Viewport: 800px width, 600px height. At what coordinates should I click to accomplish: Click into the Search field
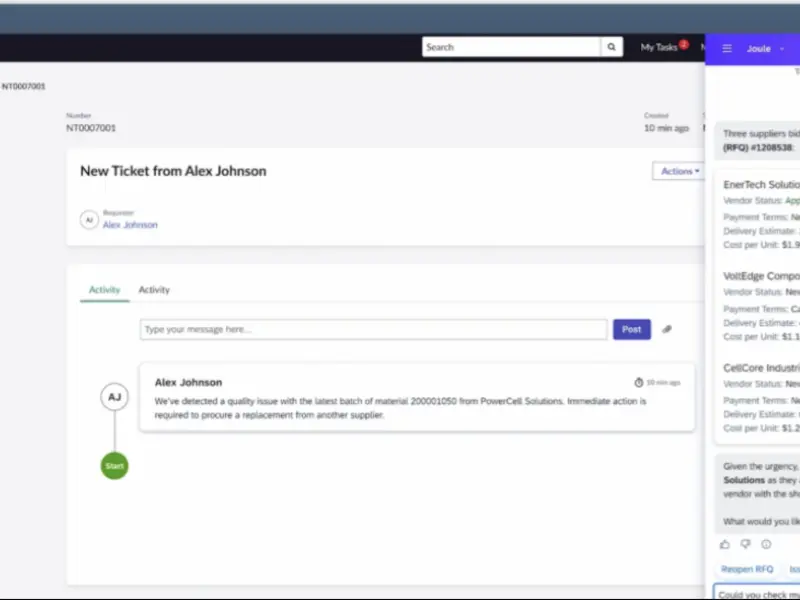coord(511,47)
